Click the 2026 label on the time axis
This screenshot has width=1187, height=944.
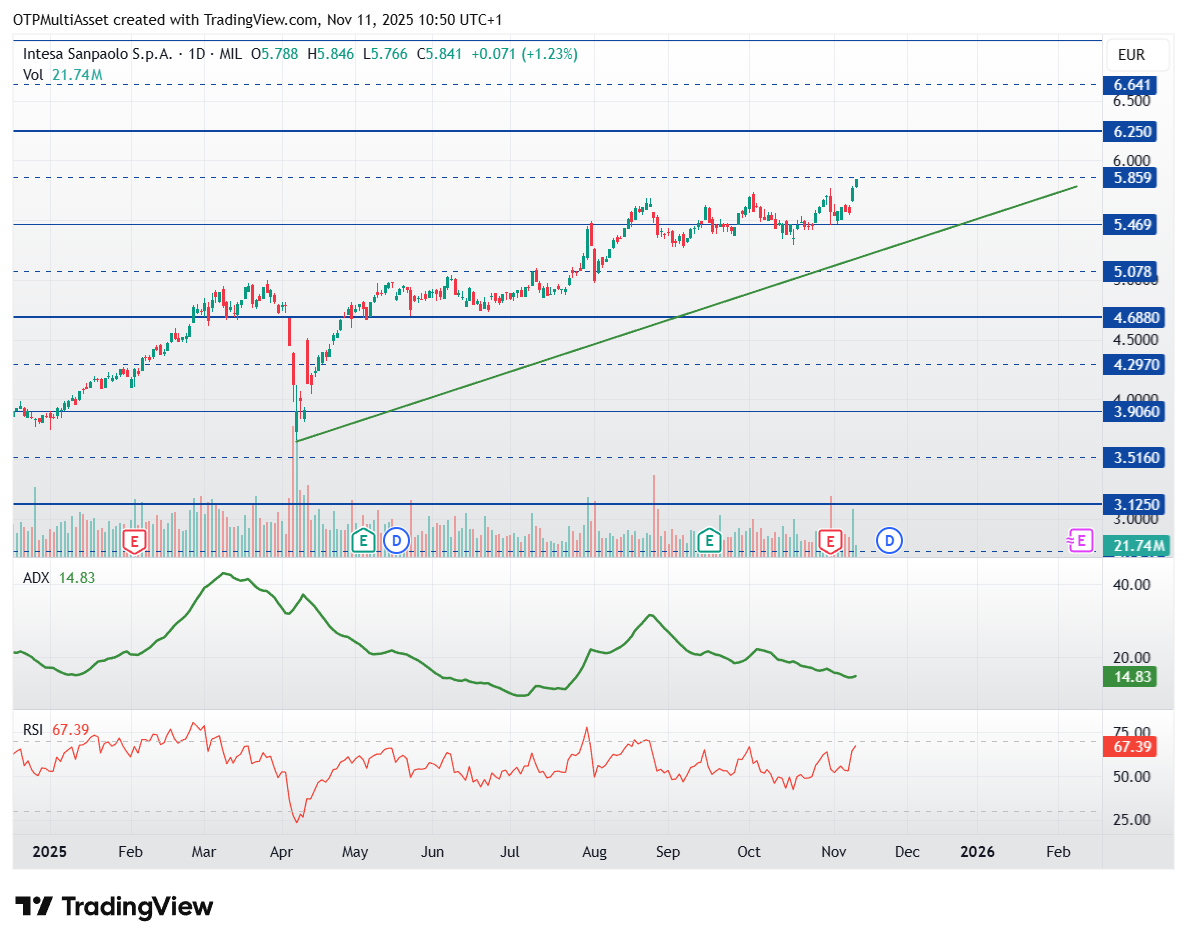point(977,852)
